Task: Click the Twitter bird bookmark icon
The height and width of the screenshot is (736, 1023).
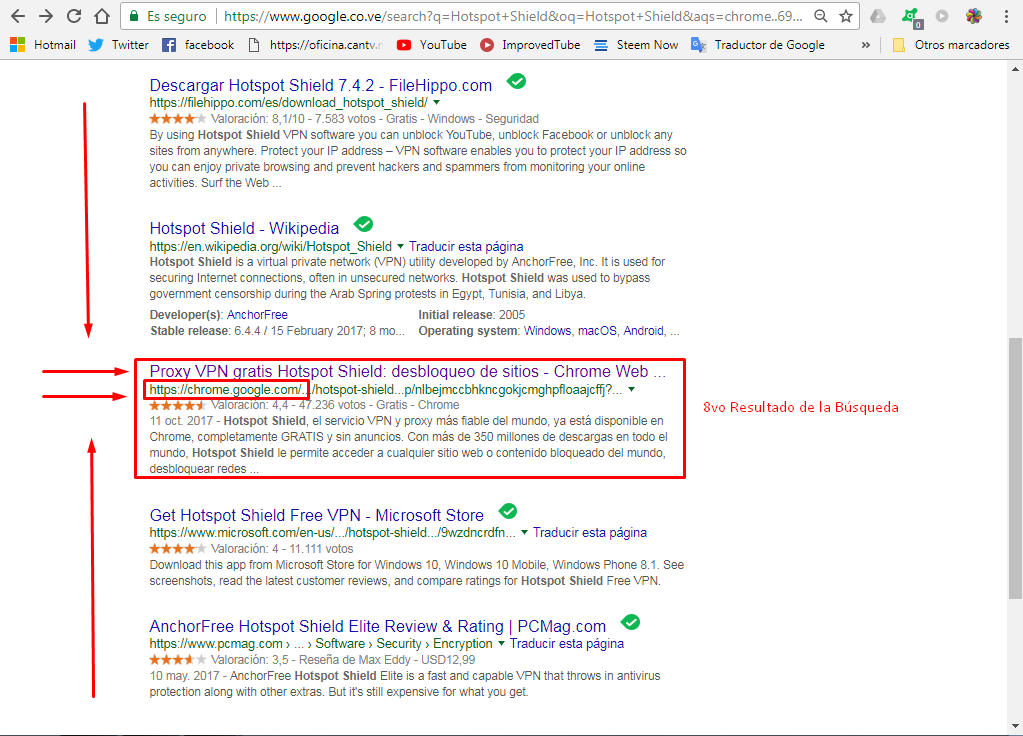Action: (x=96, y=45)
